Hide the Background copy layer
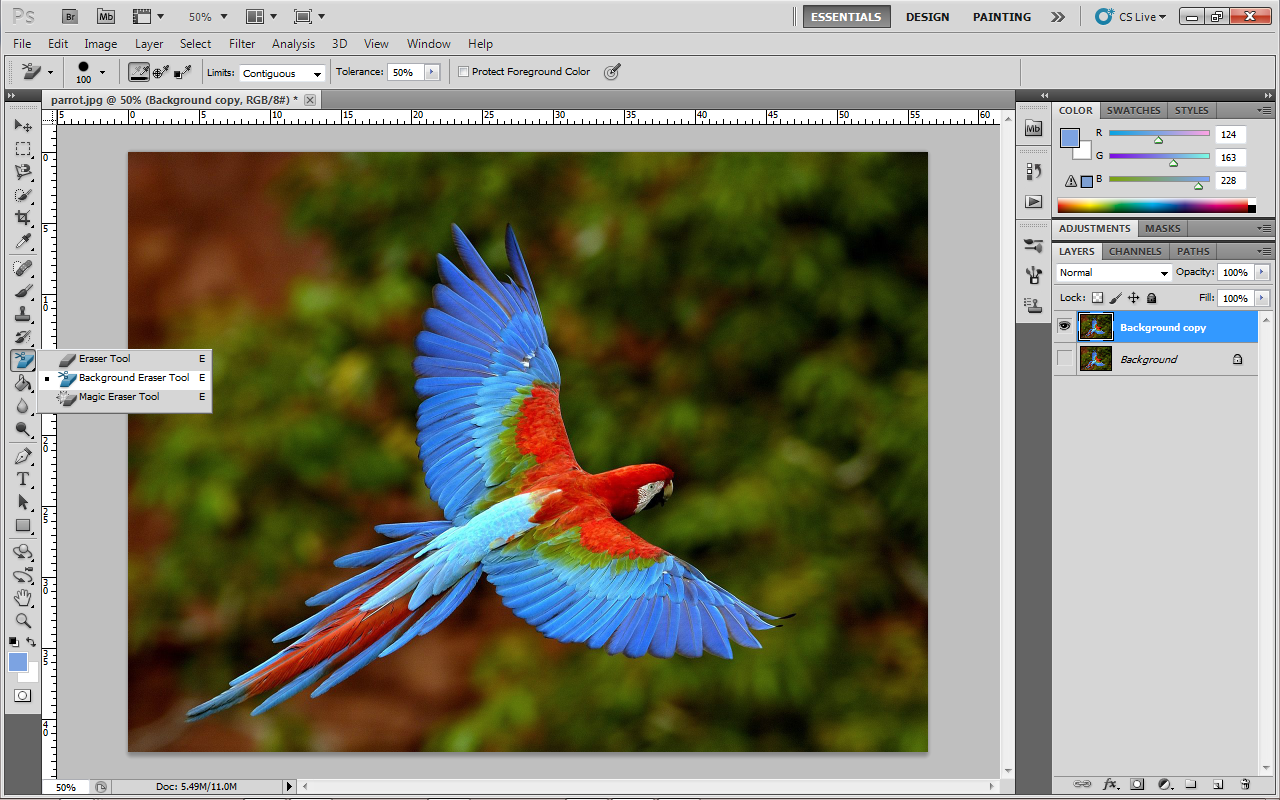 click(1064, 327)
